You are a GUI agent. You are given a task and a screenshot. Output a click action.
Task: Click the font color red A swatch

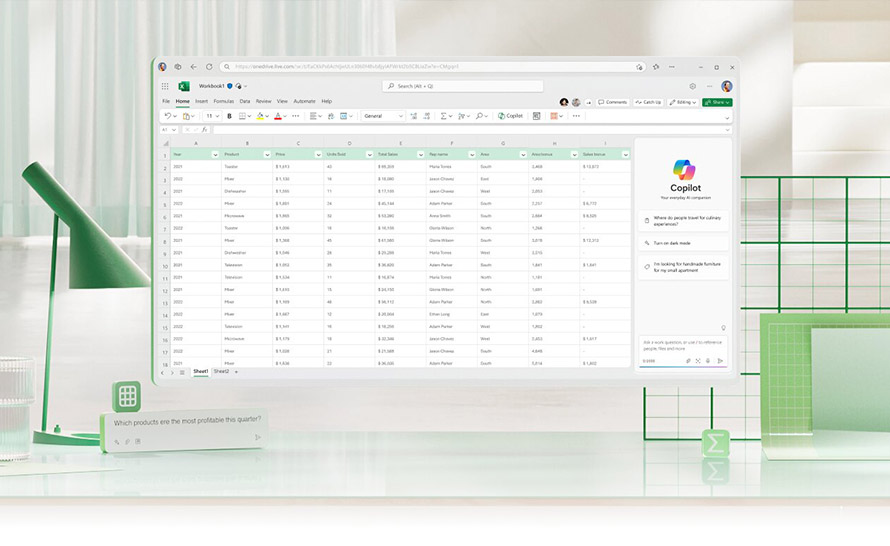[x=278, y=116]
